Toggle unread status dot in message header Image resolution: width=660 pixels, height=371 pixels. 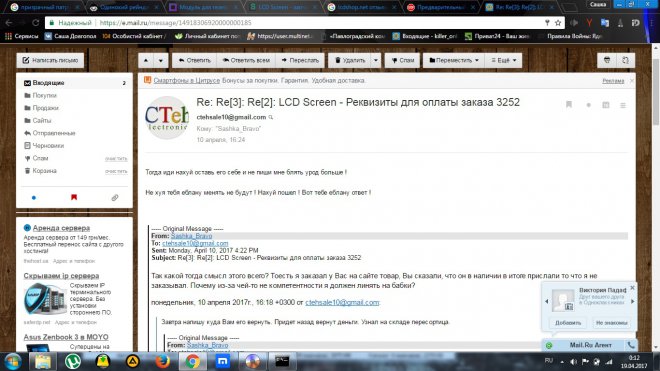click(588, 105)
